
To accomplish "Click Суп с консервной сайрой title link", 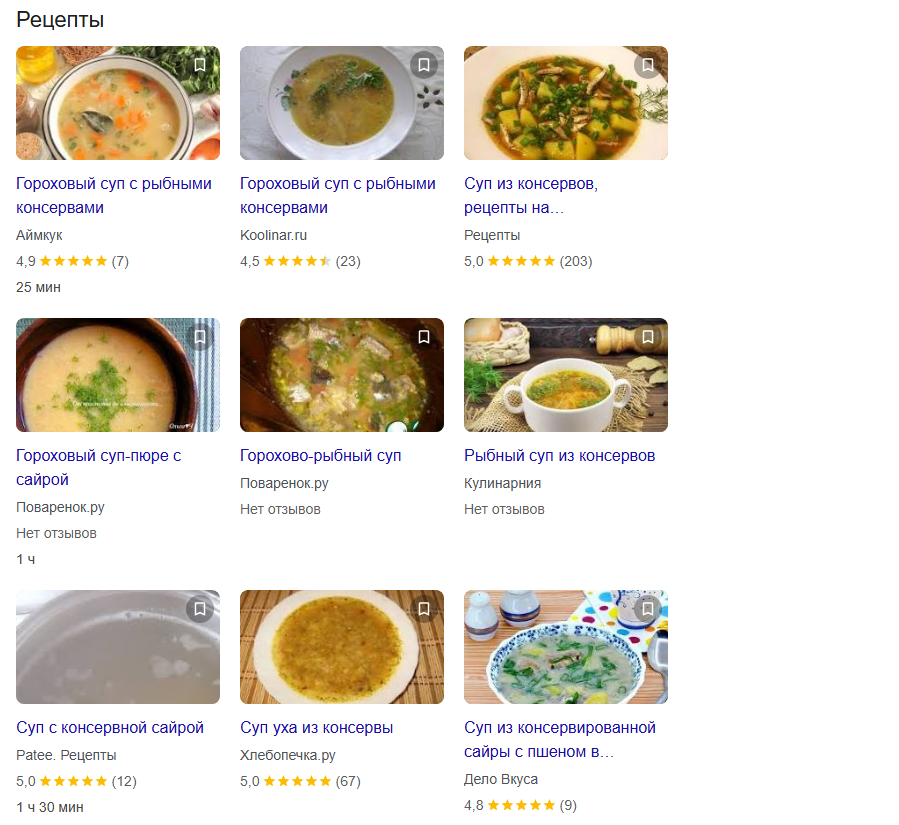I will pos(110,728).
